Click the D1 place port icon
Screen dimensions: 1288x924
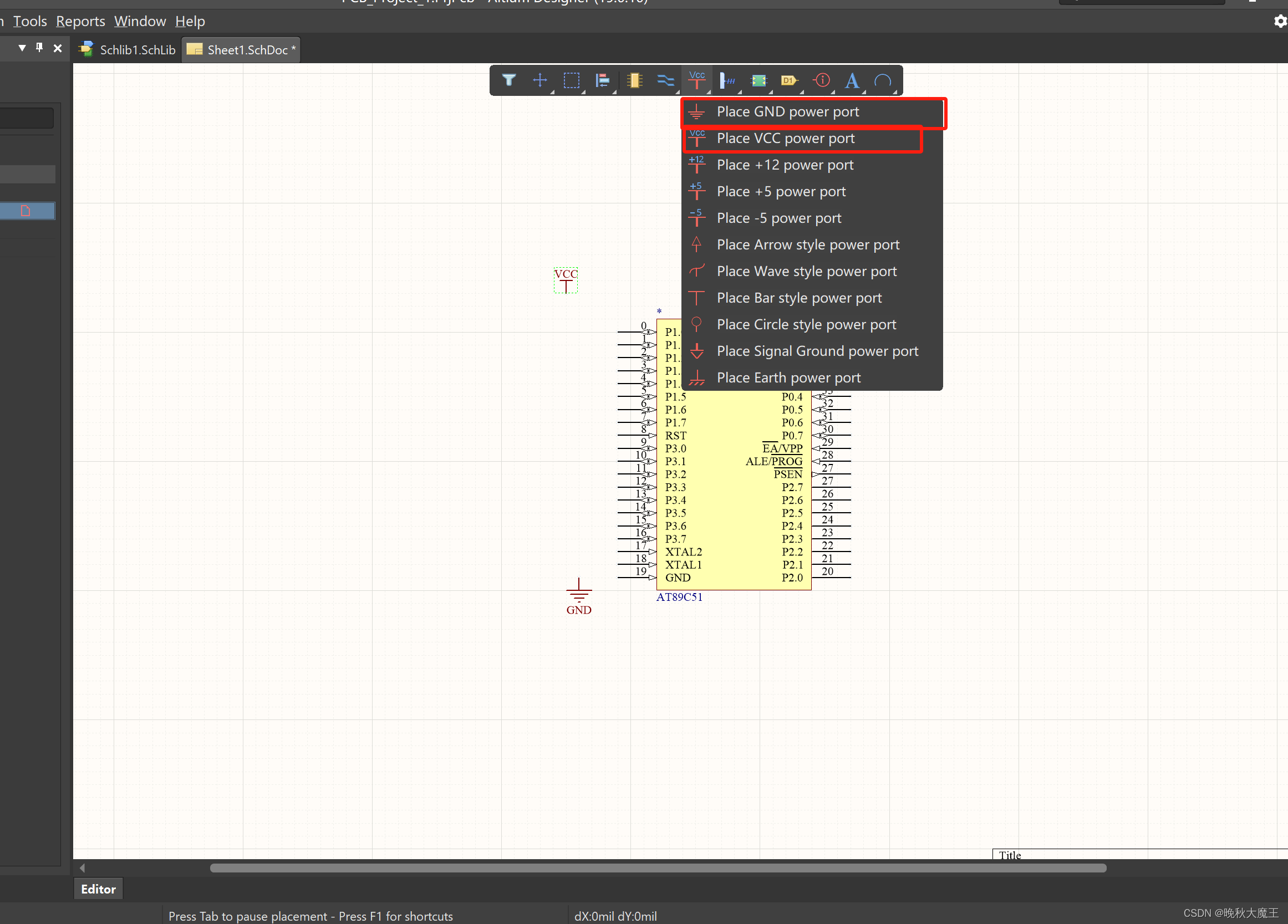pyautogui.click(x=789, y=80)
